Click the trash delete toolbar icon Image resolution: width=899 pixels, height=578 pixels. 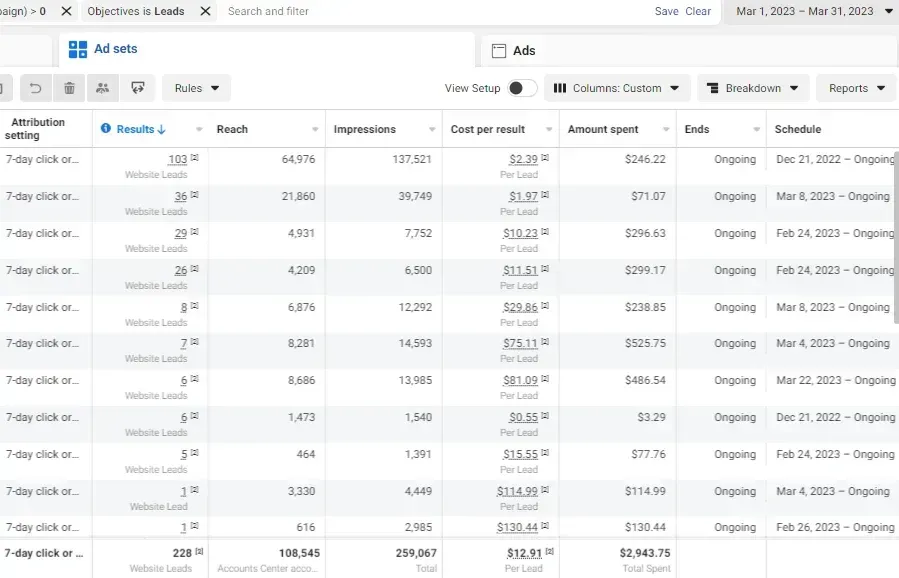coord(69,88)
